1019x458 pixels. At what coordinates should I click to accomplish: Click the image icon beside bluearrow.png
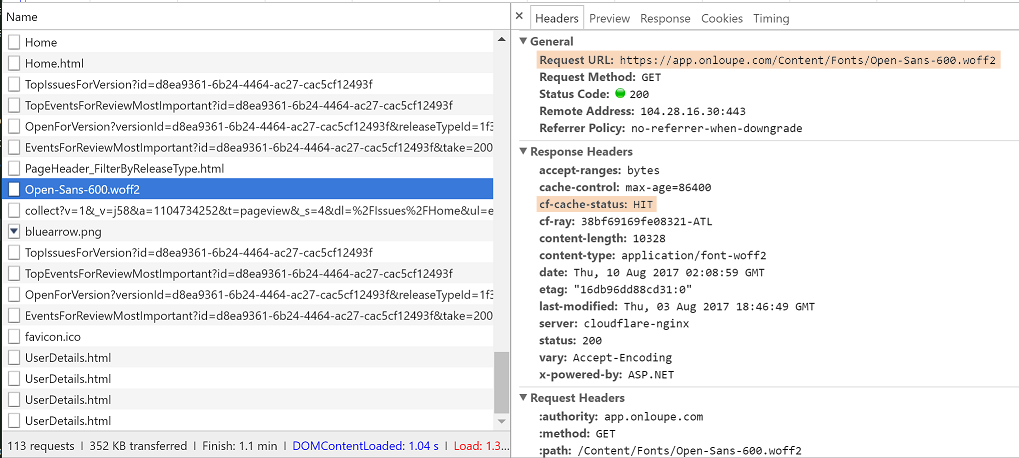(14, 231)
